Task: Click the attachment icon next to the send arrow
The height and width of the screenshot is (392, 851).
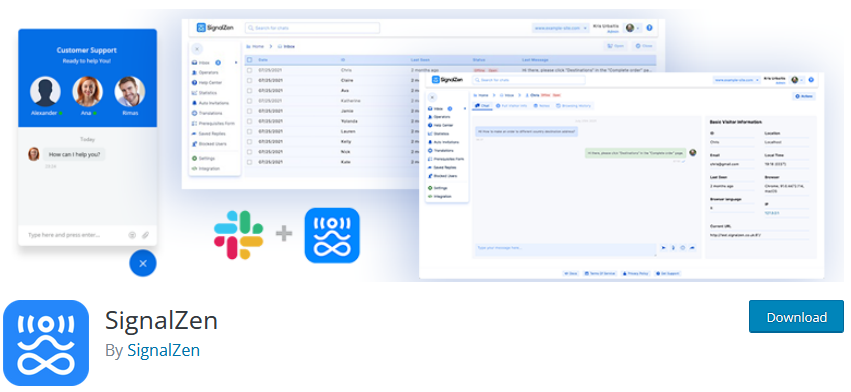Action: click(673, 248)
